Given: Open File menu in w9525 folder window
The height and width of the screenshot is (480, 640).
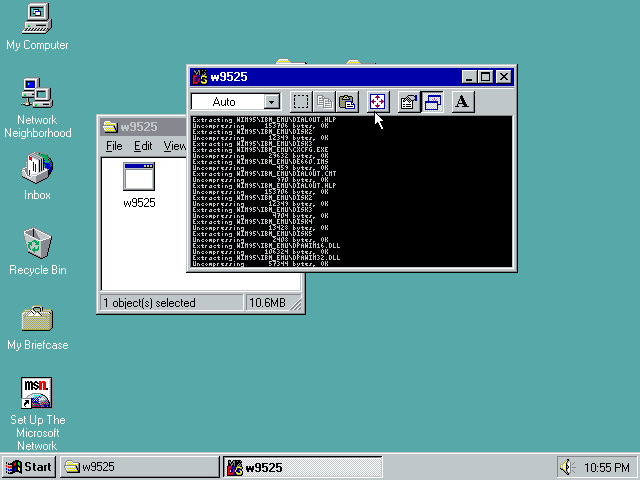Looking at the screenshot, I should click(114, 146).
